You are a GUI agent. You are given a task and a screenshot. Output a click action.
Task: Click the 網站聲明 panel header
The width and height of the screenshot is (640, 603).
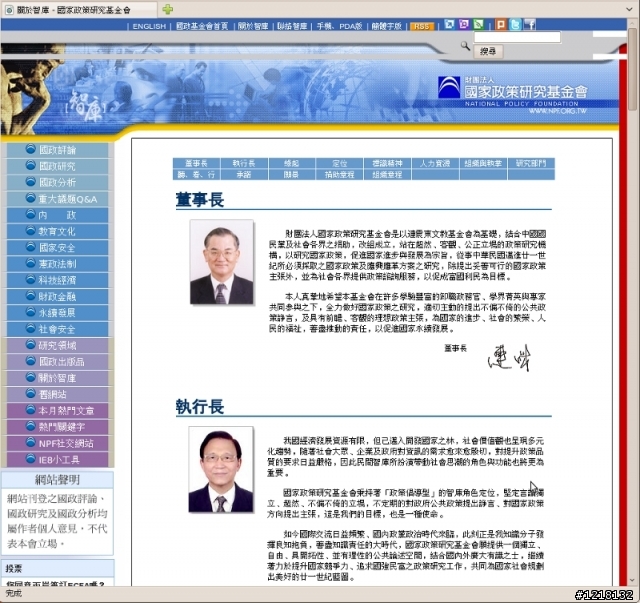point(57,480)
